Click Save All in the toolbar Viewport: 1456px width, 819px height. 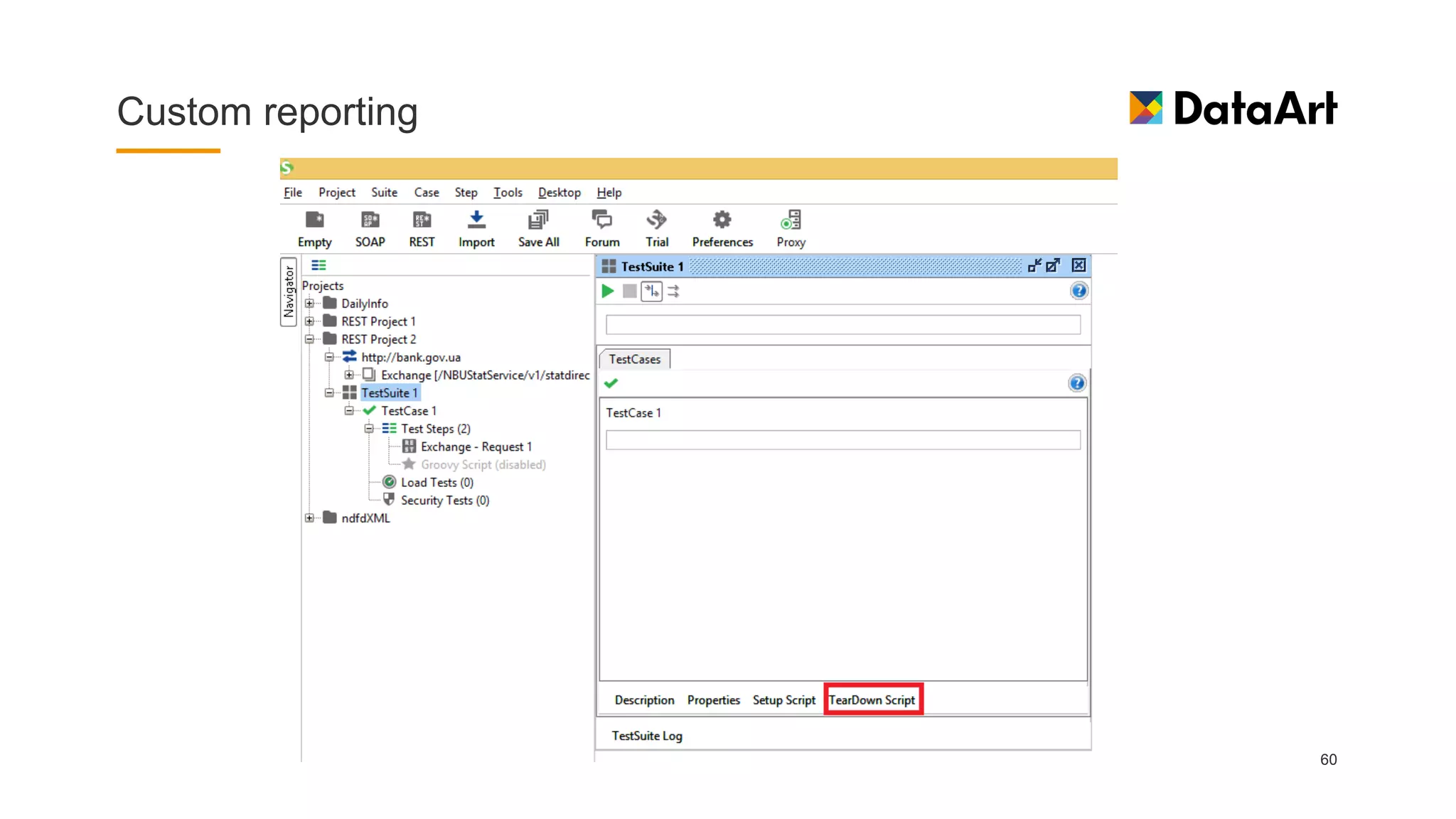[x=538, y=220]
